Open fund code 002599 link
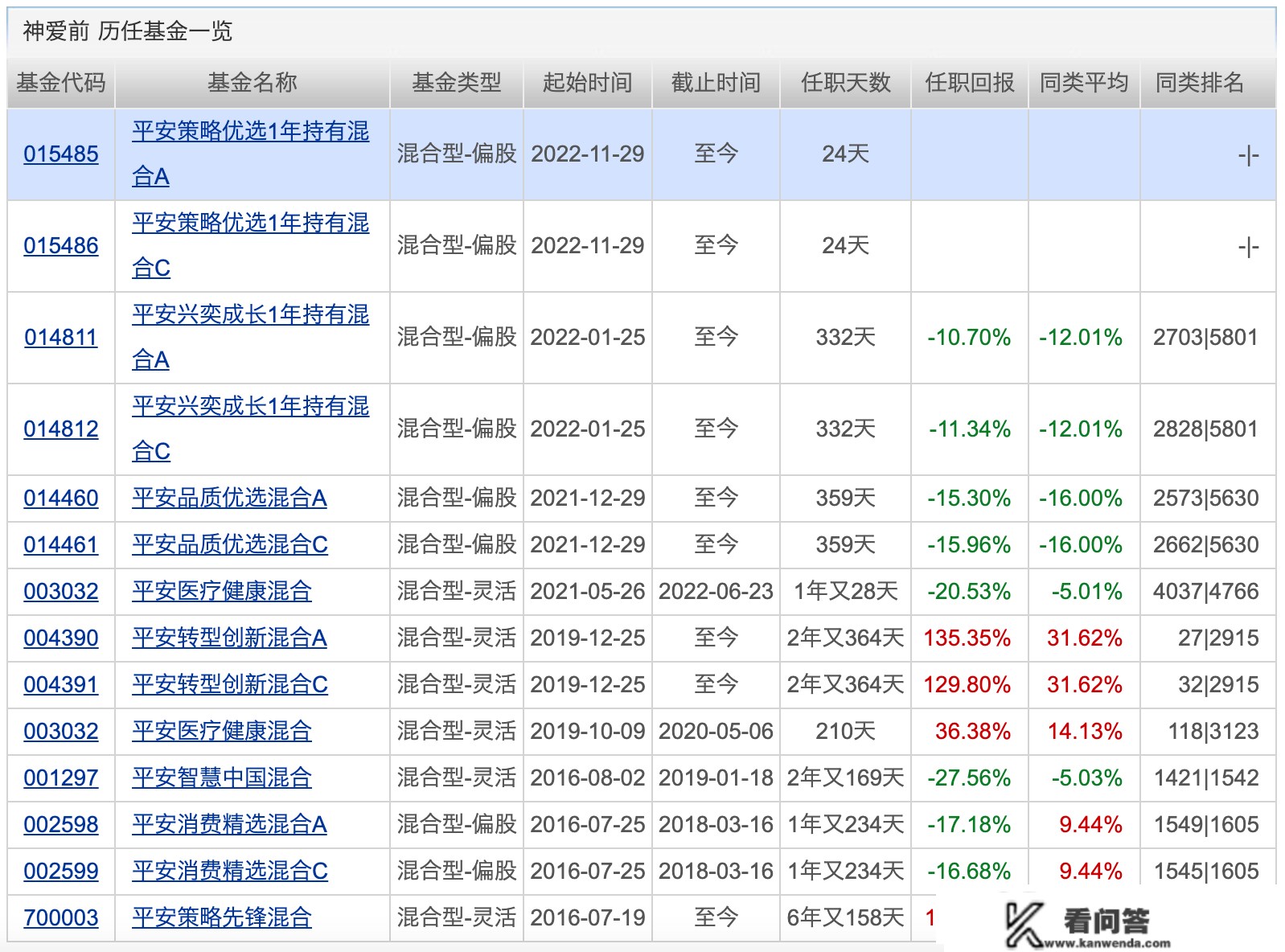1285x952 pixels. pos(61,872)
